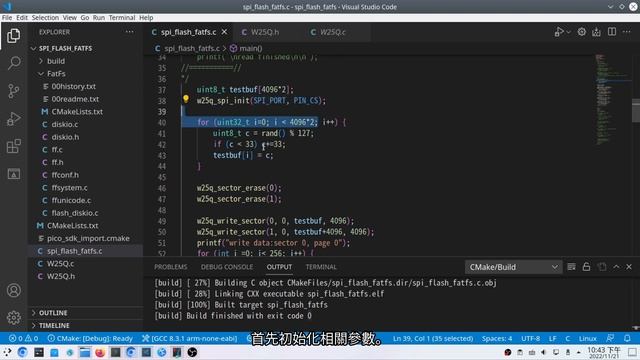Switch to the PROBLEMS panel tab
Viewport: 640px width, 360px height.
tap(171, 267)
